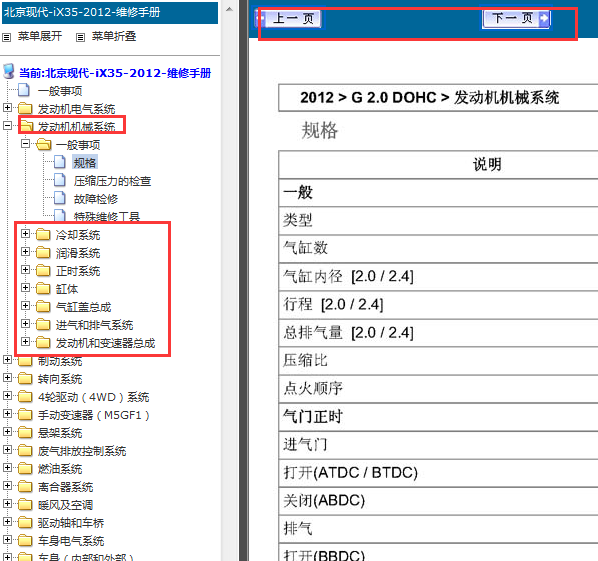Select the 发动机机械系统 folder label
598x561 pixels.
76,127
